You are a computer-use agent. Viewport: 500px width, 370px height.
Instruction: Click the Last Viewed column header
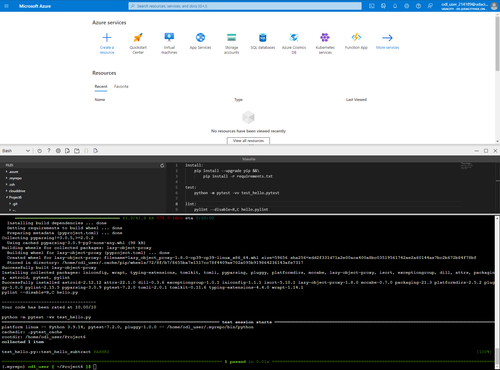tap(356, 100)
